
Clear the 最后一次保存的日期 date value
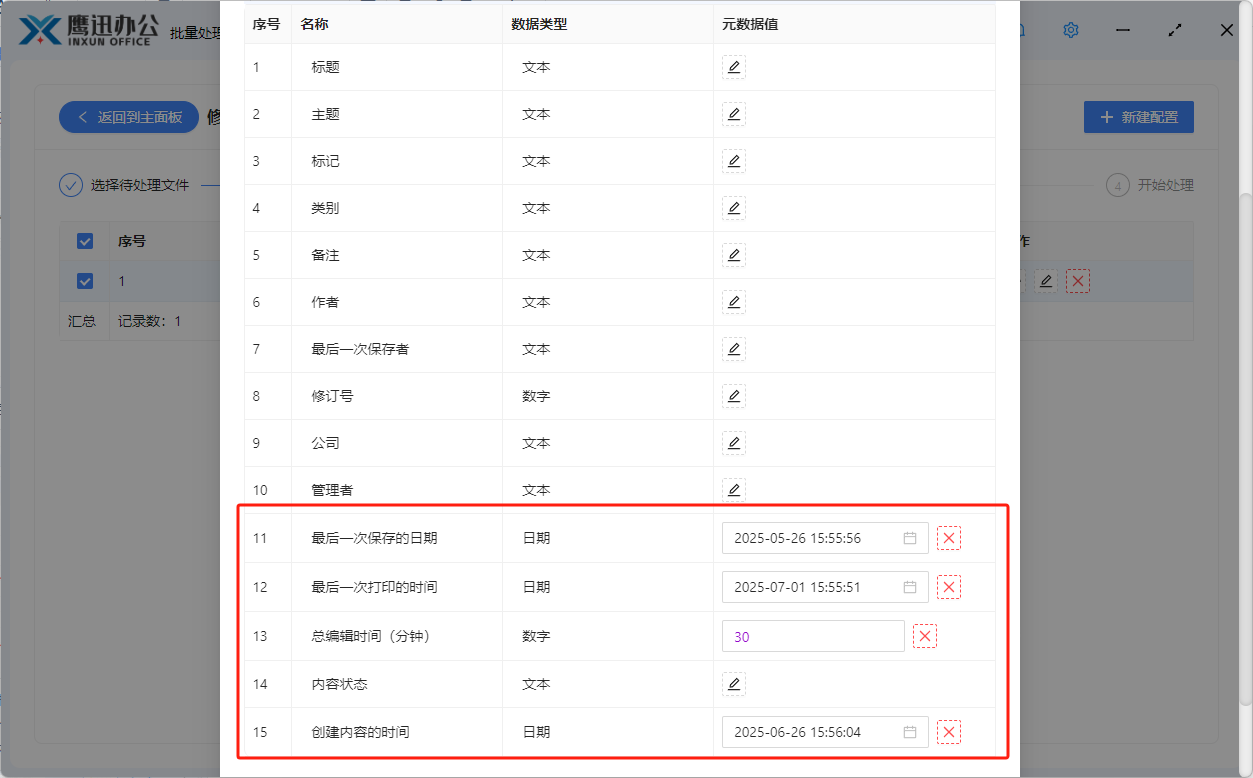pyautogui.click(x=949, y=538)
